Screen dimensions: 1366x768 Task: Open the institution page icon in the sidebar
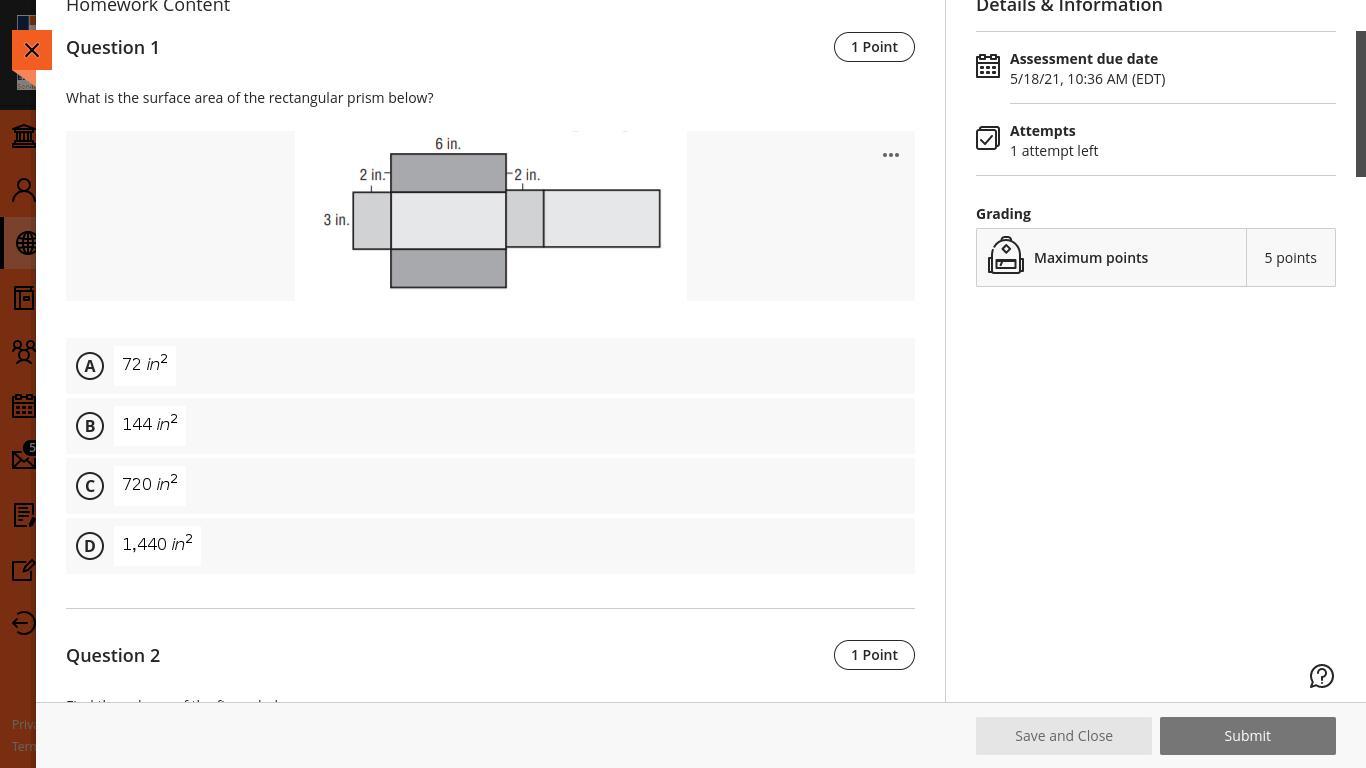[23, 135]
